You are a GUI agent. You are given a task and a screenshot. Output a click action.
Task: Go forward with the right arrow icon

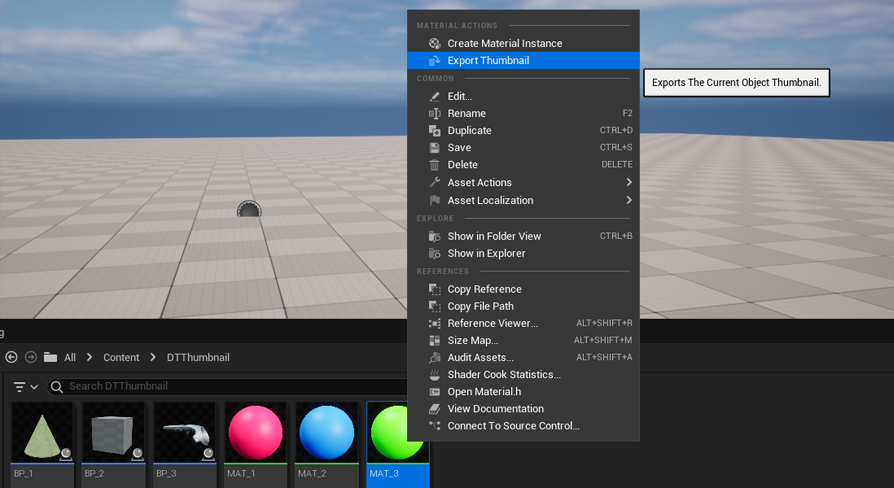pyautogui.click(x=31, y=357)
